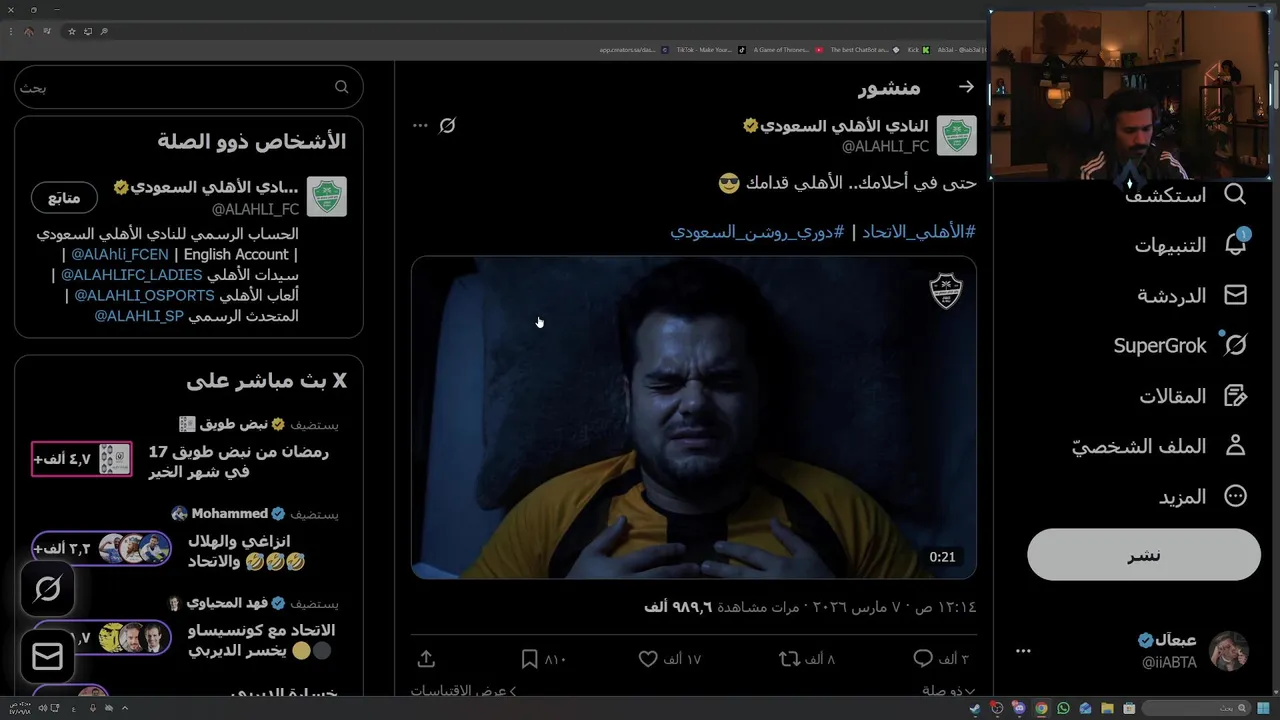Click the club logo watermark on video
The width and height of the screenshot is (1280, 720).
(946, 291)
